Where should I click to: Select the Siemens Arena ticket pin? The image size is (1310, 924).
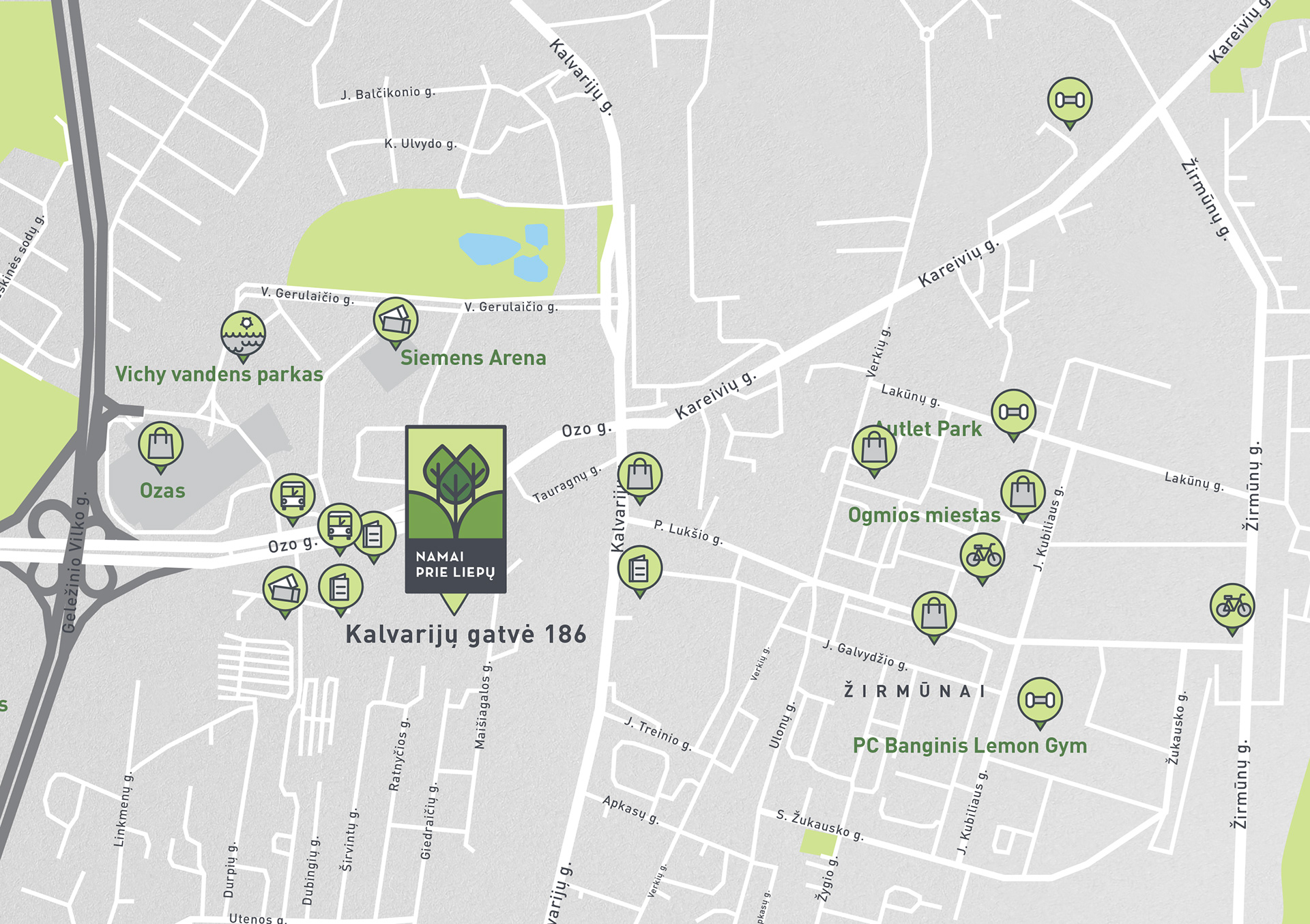point(396,323)
